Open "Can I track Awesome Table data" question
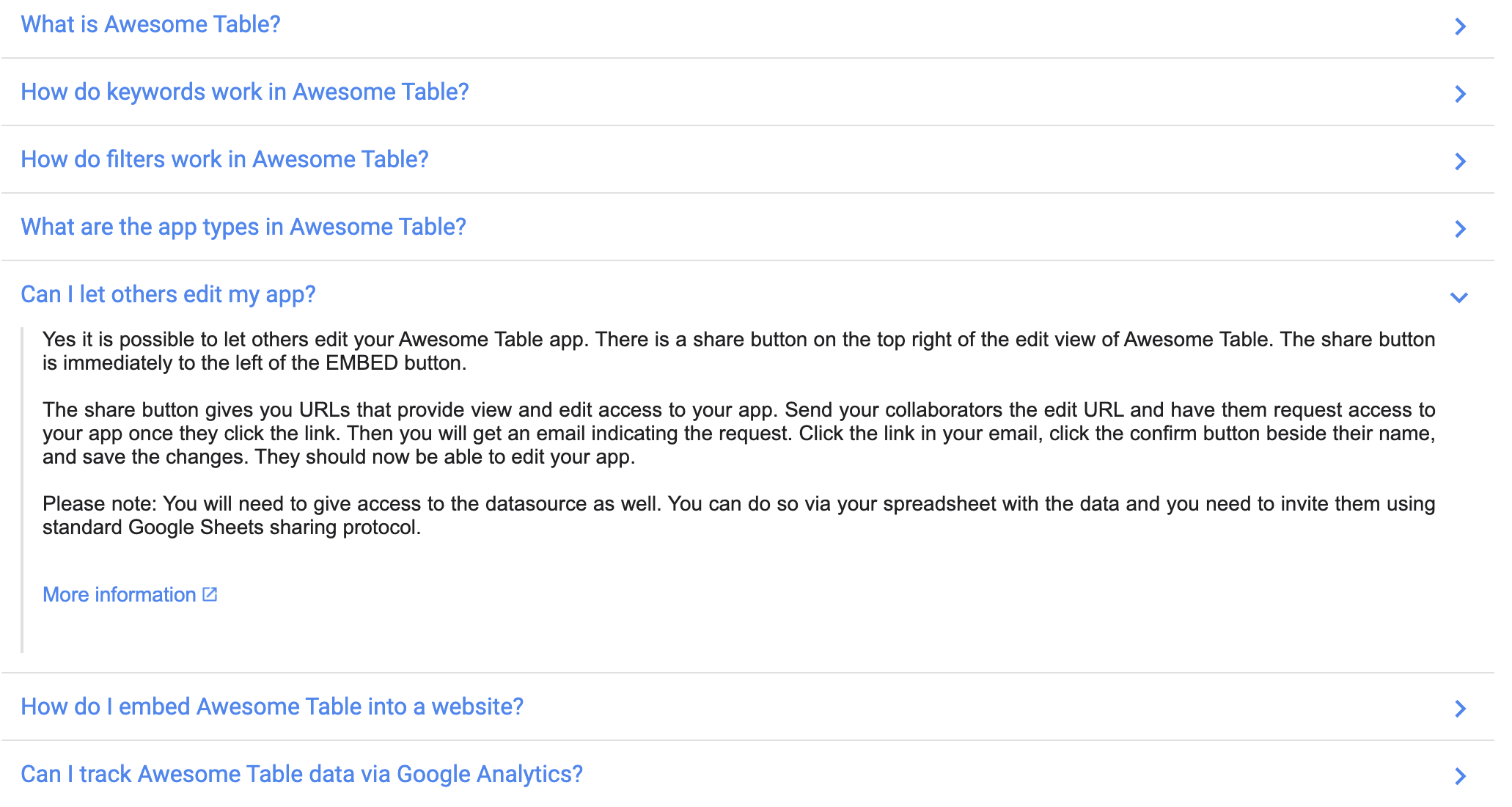The height and width of the screenshot is (807, 1512). (x=301, y=775)
